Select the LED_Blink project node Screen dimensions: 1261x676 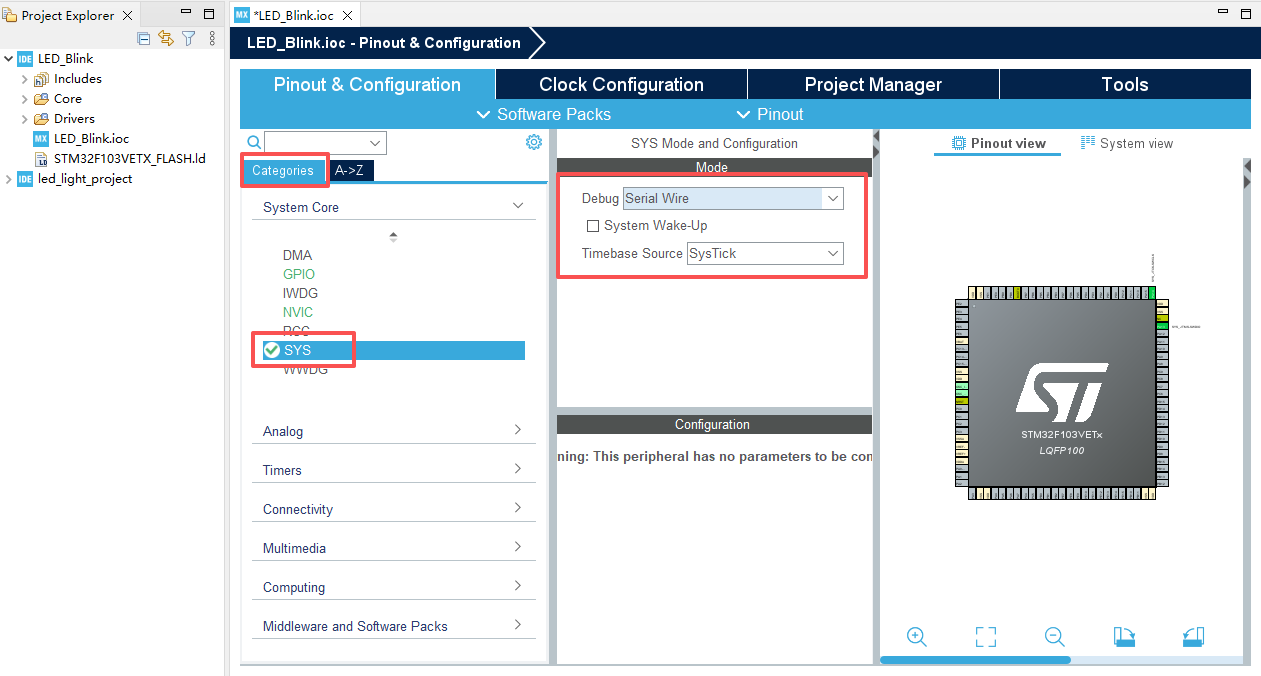65,59
